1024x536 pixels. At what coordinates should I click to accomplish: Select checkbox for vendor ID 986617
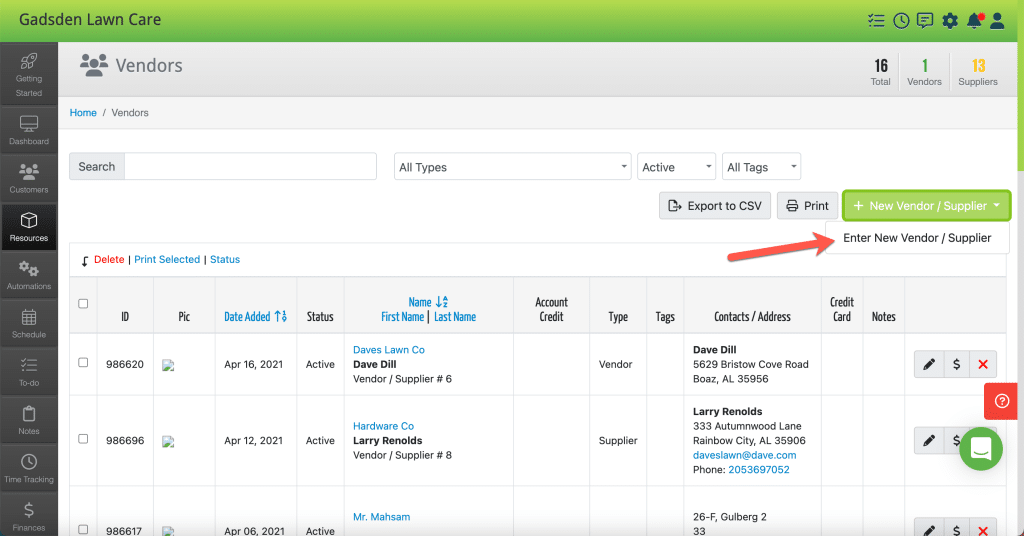point(83,529)
